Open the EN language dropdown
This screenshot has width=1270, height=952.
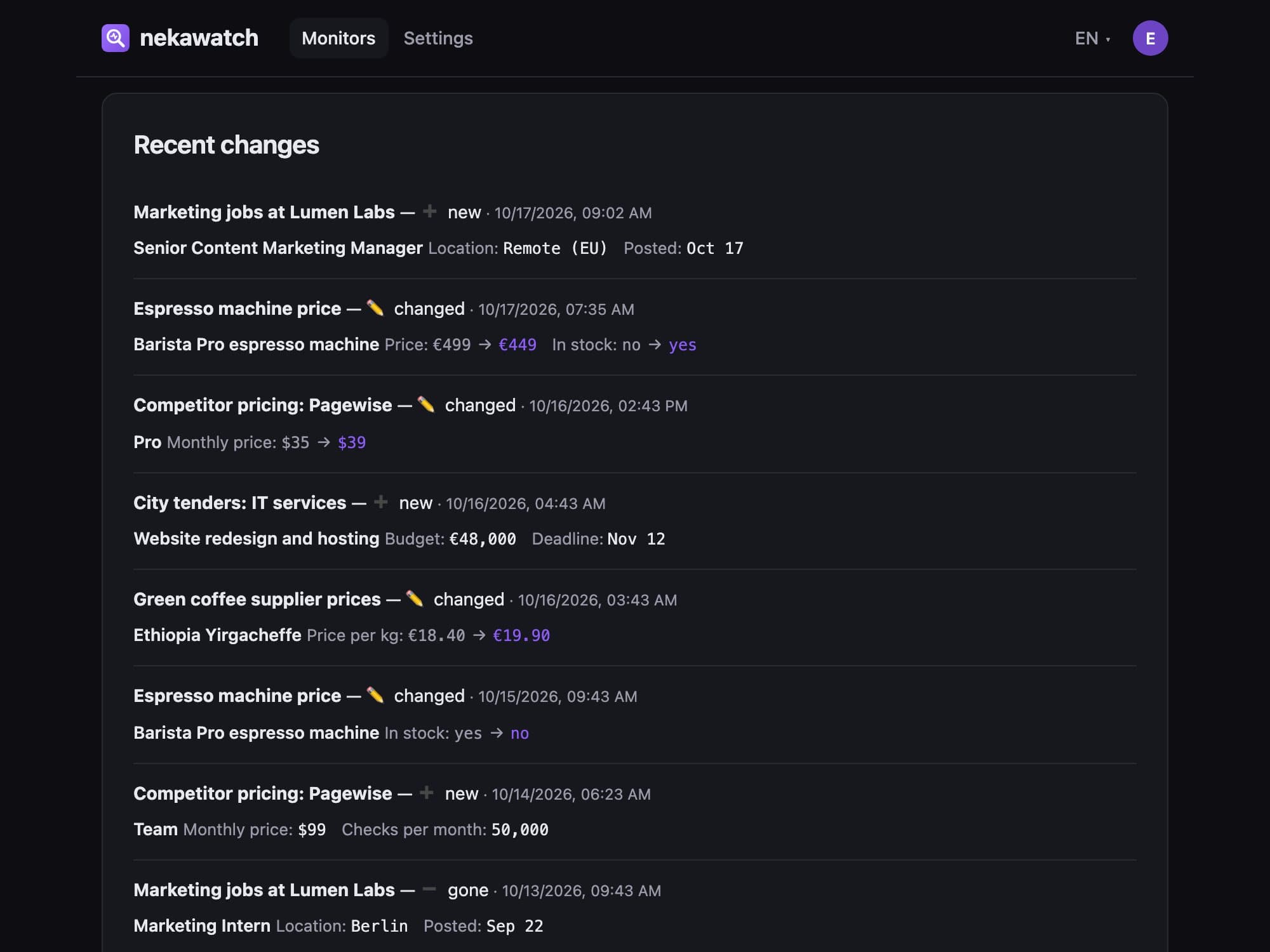point(1092,38)
